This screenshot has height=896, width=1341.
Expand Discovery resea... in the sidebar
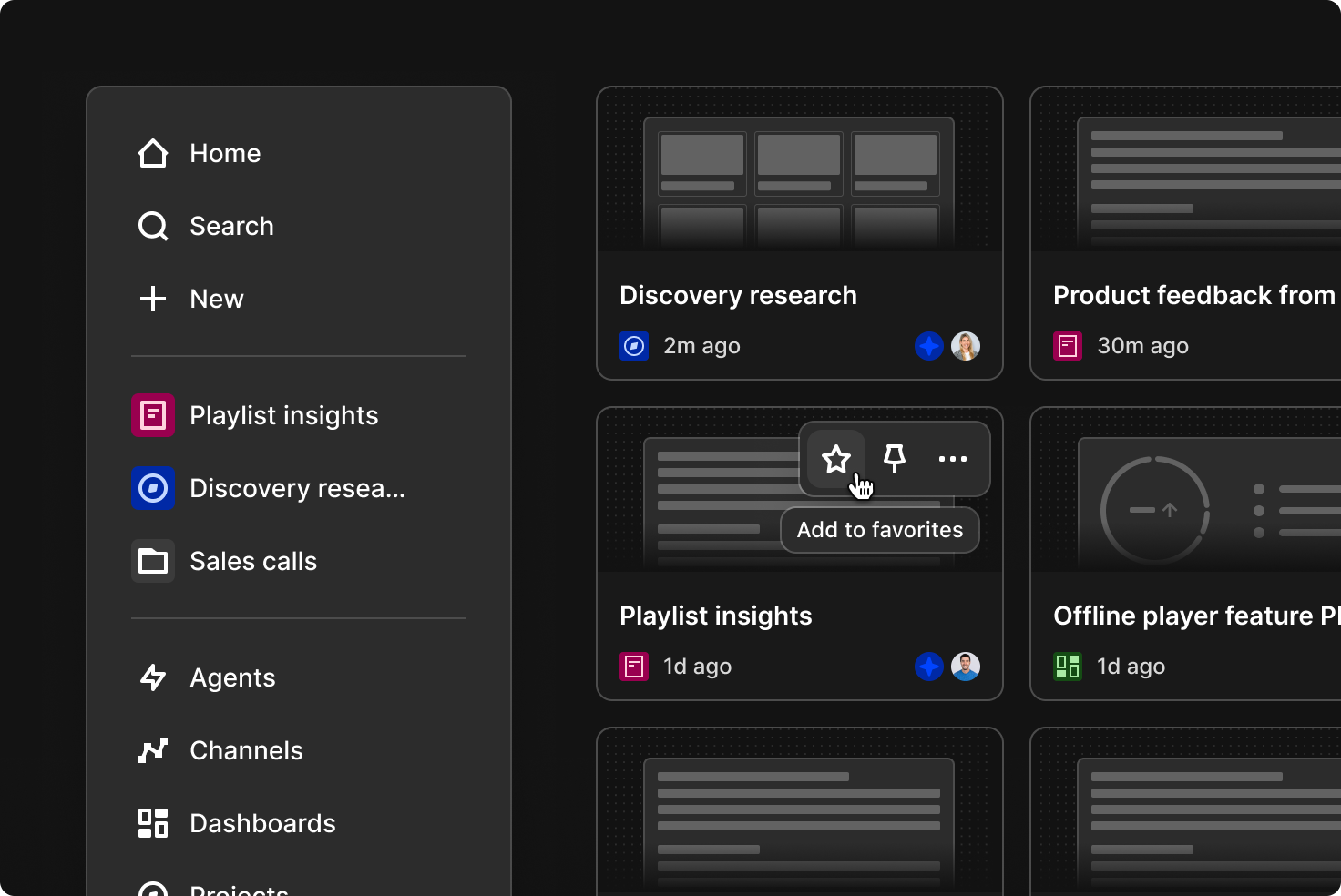(298, 488)
